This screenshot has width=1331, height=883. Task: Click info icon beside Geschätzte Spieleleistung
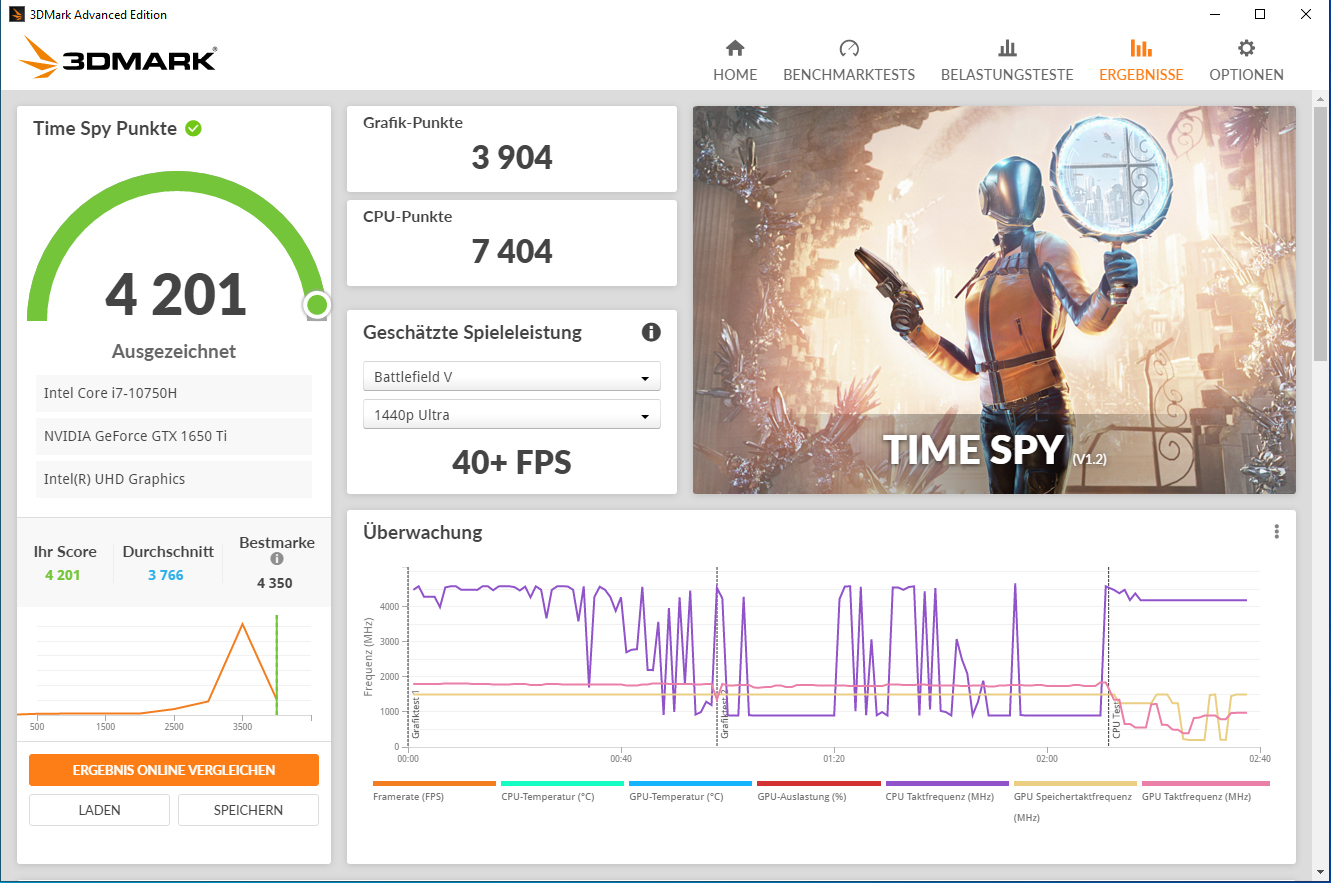(x=651, y=332)
